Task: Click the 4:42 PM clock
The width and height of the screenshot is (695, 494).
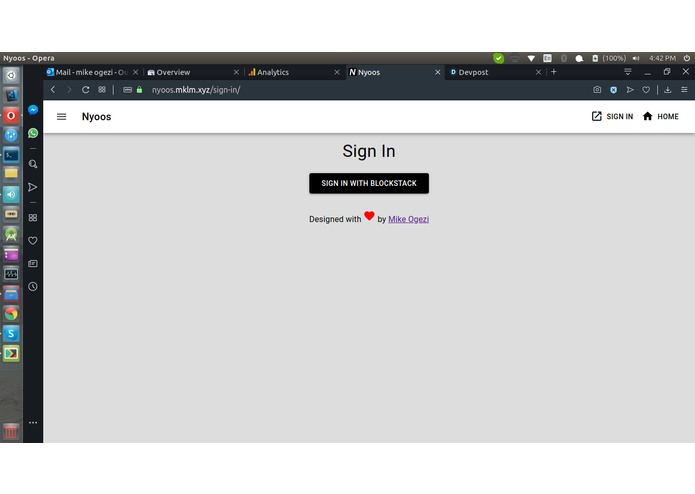Action: [x=662, y=58]
